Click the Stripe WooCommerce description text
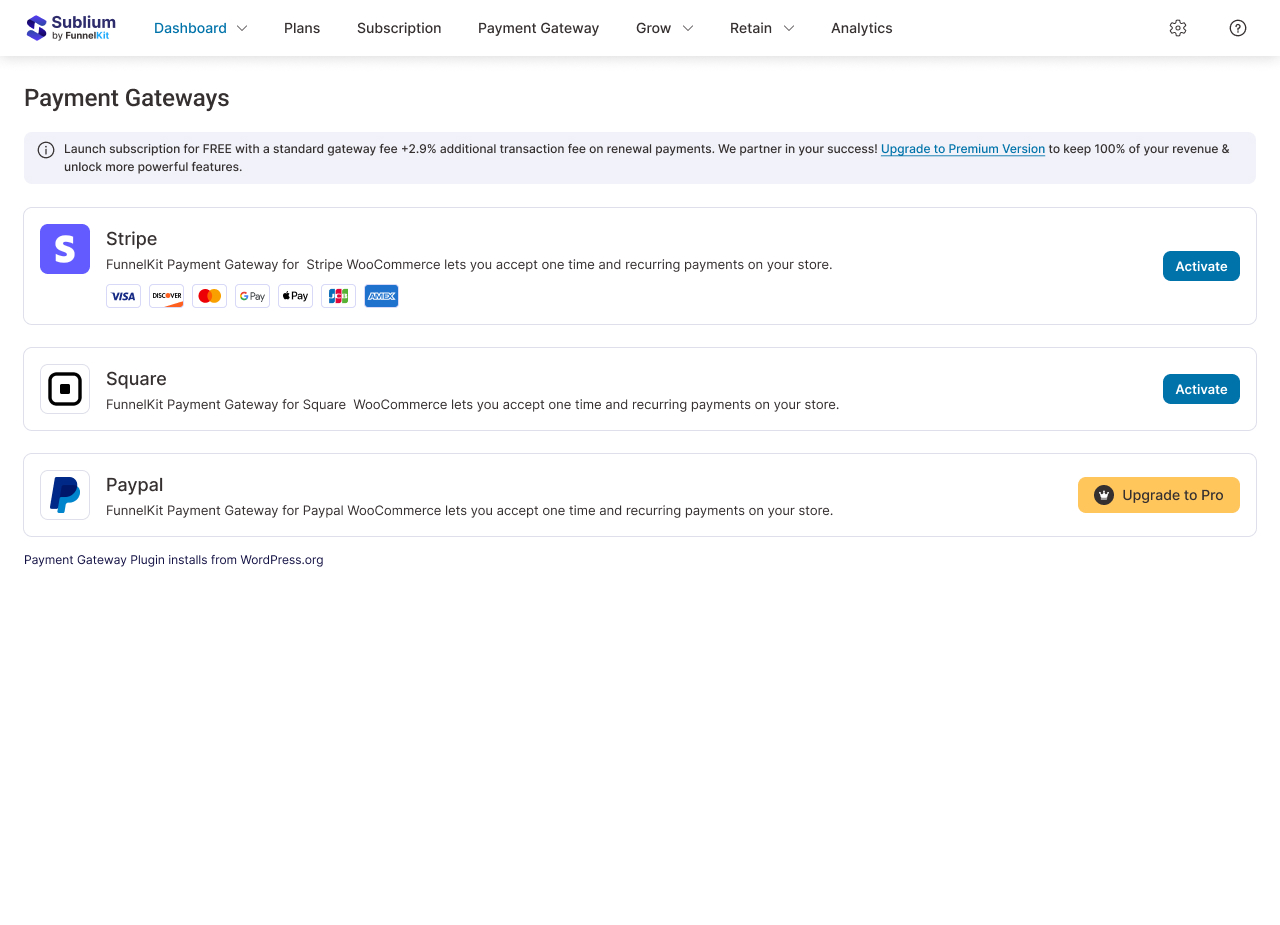The width and height of the screenshot is (1280, 925). click(469, 265)
